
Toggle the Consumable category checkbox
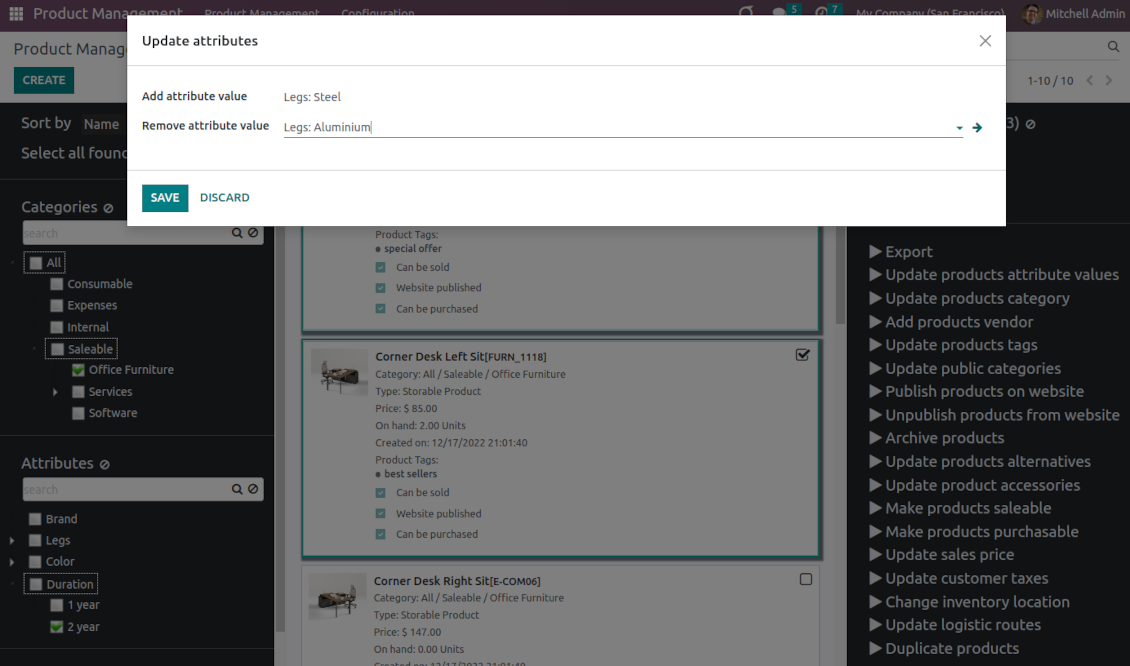click(57, 284)
